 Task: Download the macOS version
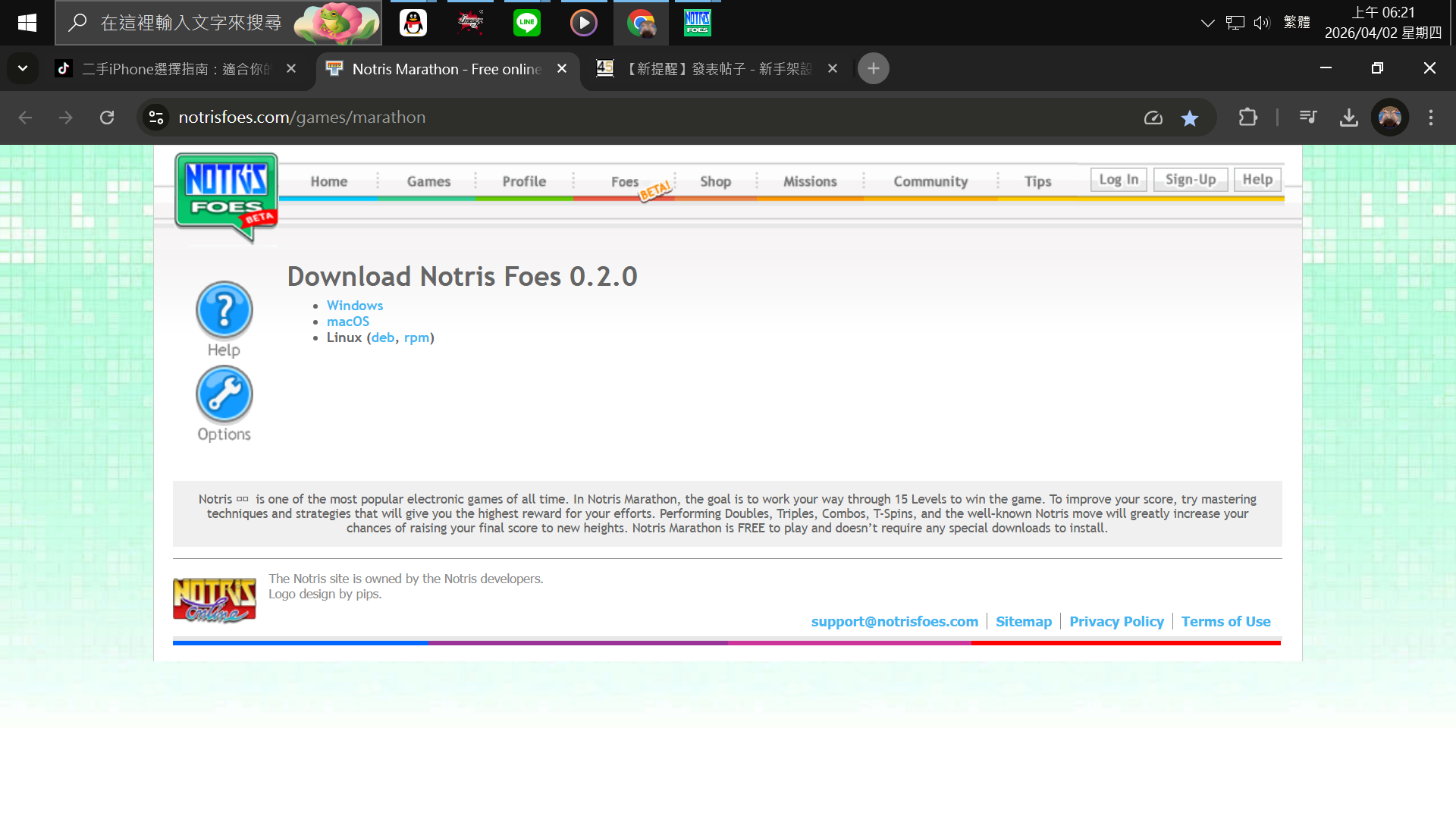pyautogui.click(x=348, y=322)
